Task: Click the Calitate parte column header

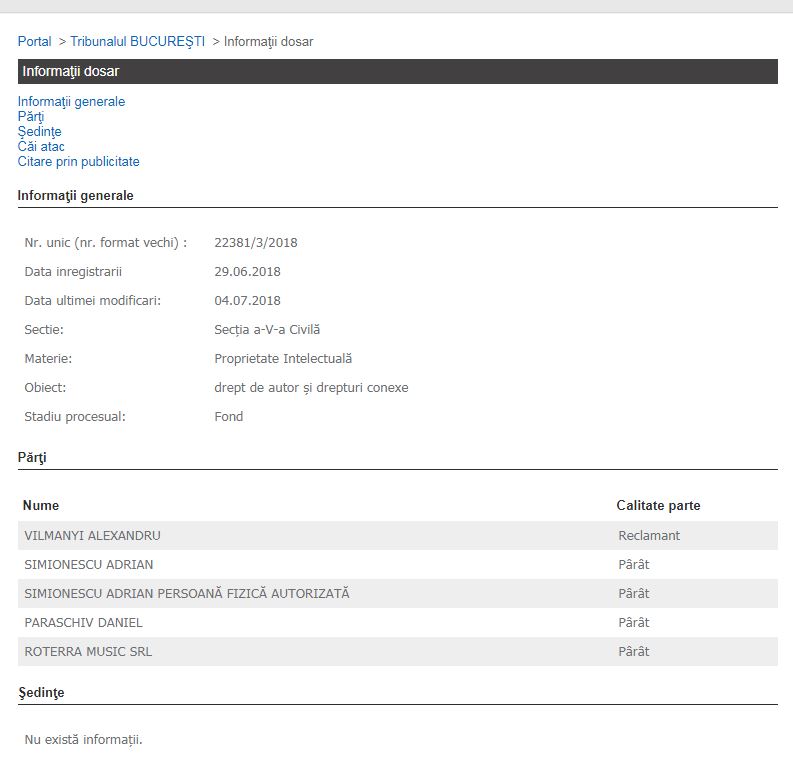Action: tap(658, 505)
